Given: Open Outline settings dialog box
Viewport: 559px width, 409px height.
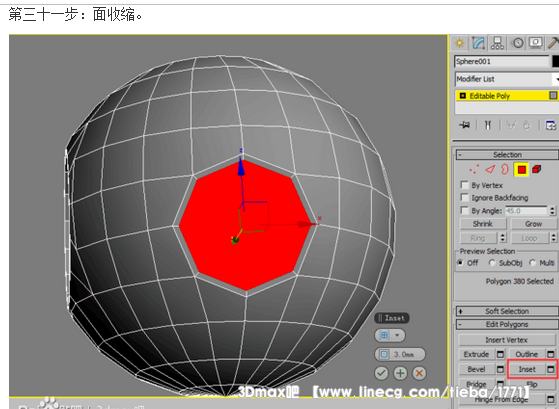Looking at the screenshot, I should point(550,354).
